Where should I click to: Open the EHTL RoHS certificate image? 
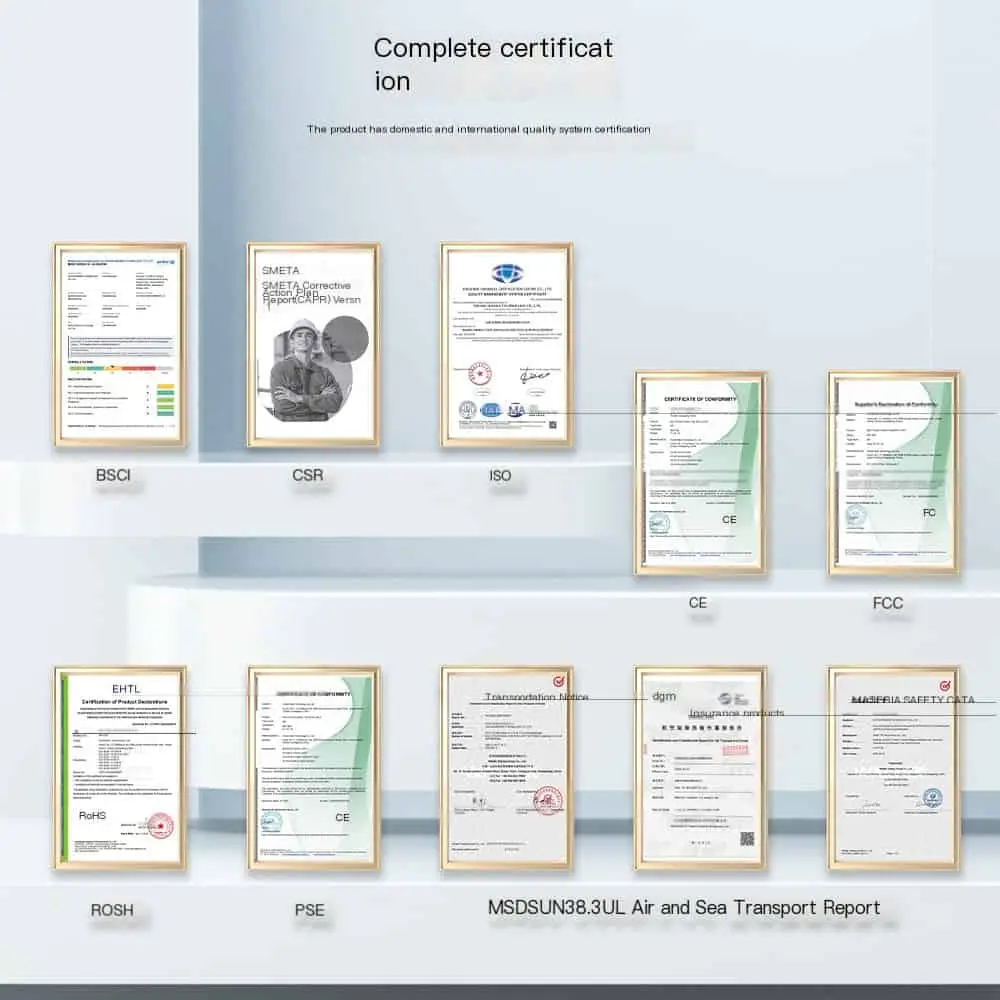[x=120, y=768]
